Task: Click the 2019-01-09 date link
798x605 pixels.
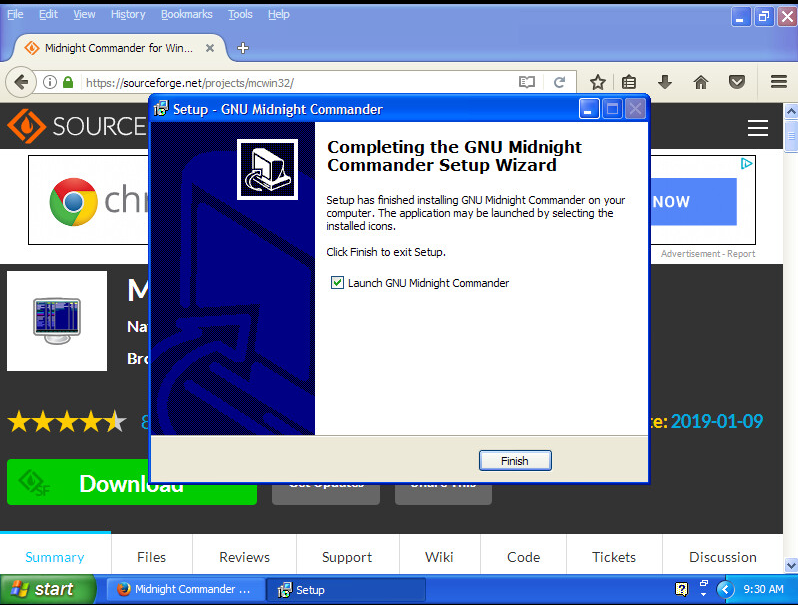Action: (717, 421)
